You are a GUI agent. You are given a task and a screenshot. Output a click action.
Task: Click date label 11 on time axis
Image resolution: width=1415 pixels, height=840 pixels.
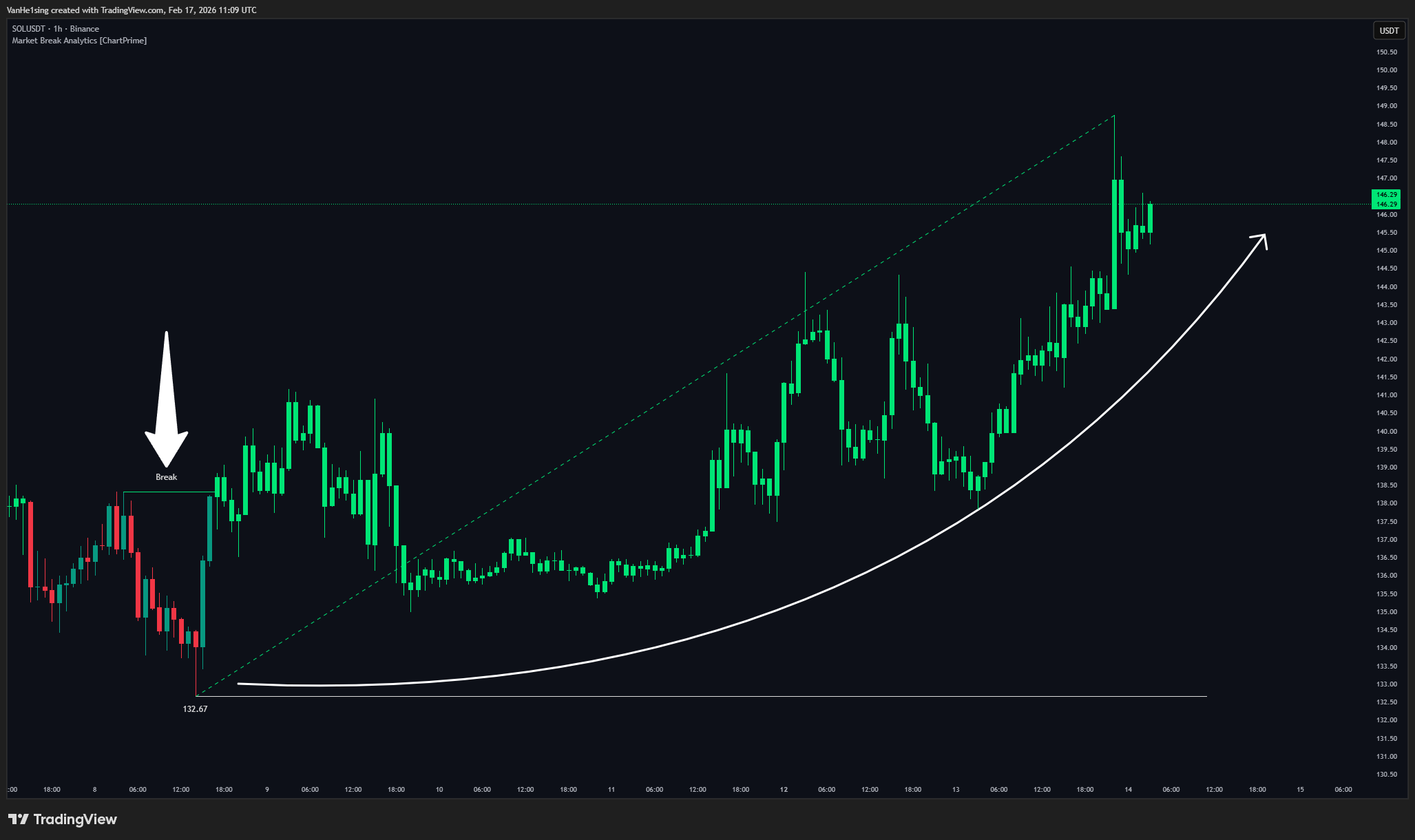(x=611, y=790)
